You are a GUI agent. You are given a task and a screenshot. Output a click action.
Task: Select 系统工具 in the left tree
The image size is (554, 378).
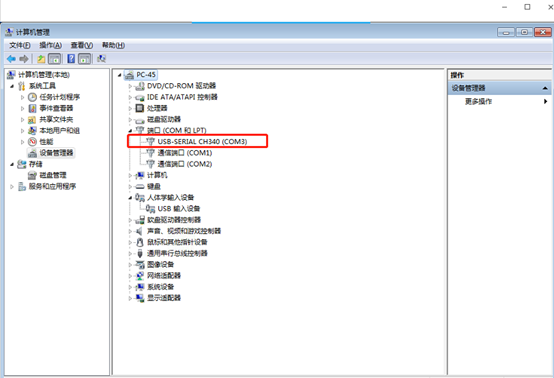pos(42,86)
